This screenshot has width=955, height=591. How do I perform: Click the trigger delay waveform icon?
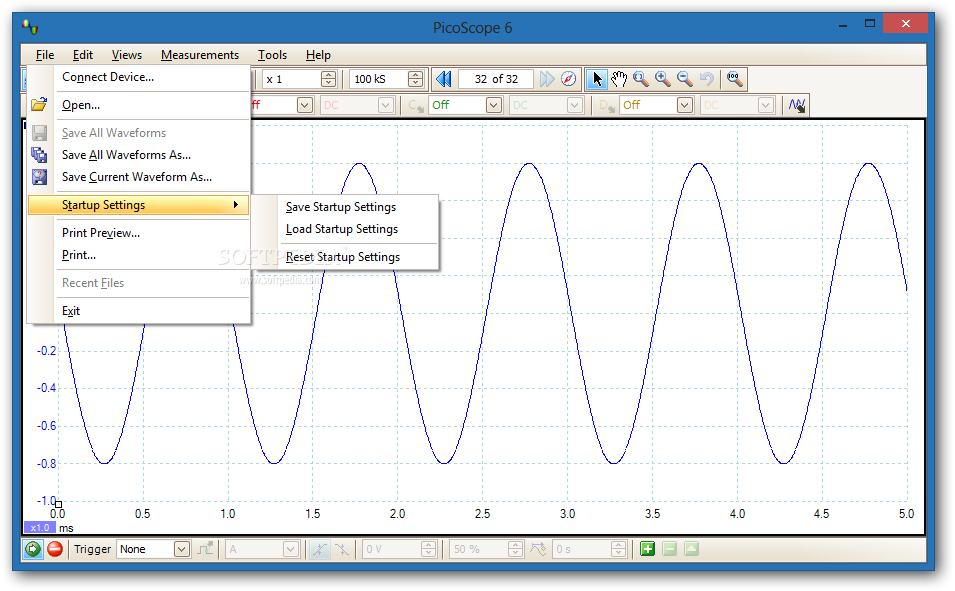538,549
